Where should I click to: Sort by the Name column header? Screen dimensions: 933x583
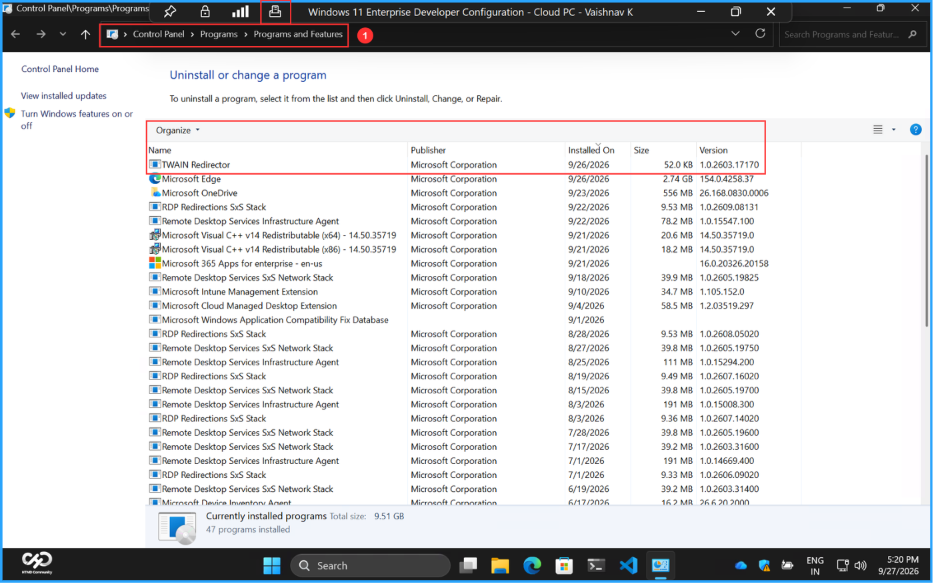click(277, 151)
